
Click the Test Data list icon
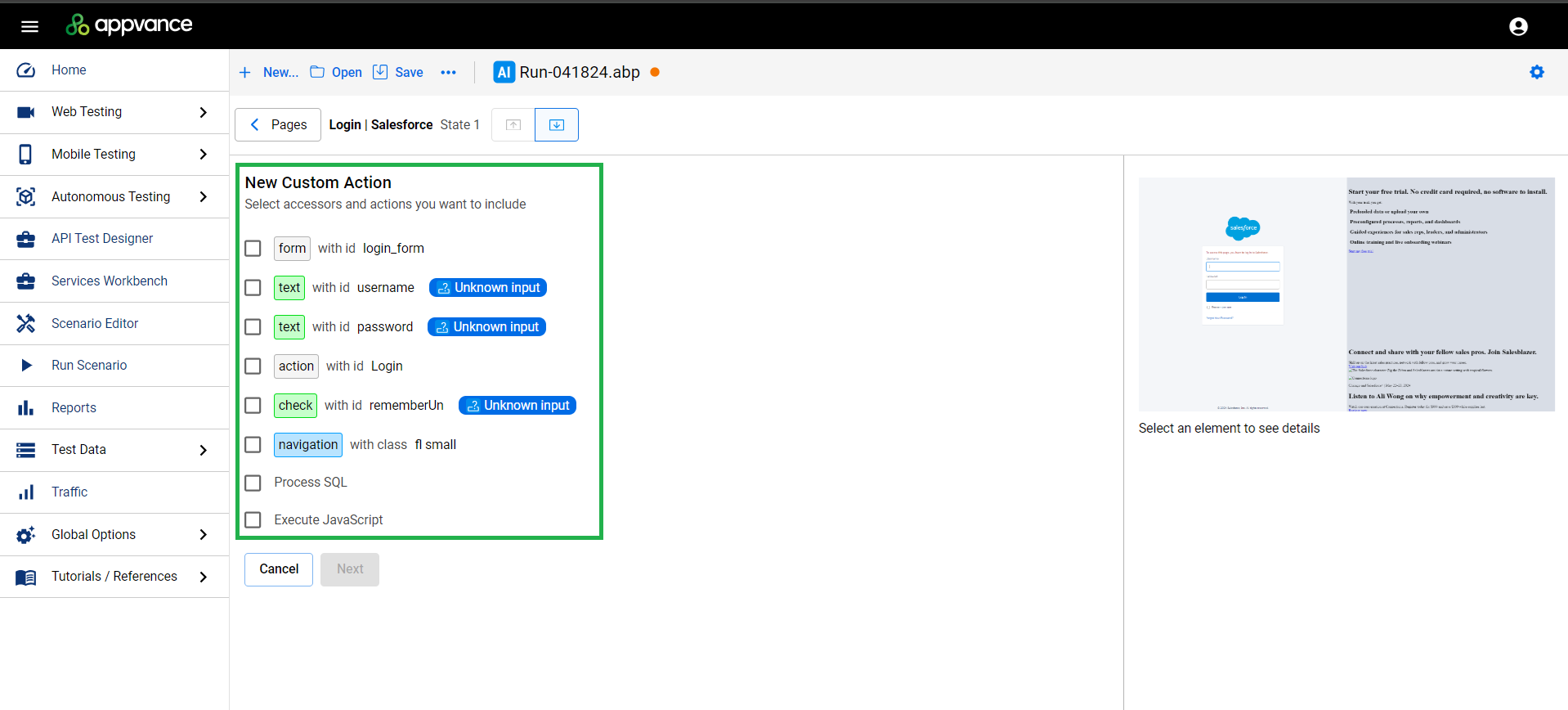[26, 450]
